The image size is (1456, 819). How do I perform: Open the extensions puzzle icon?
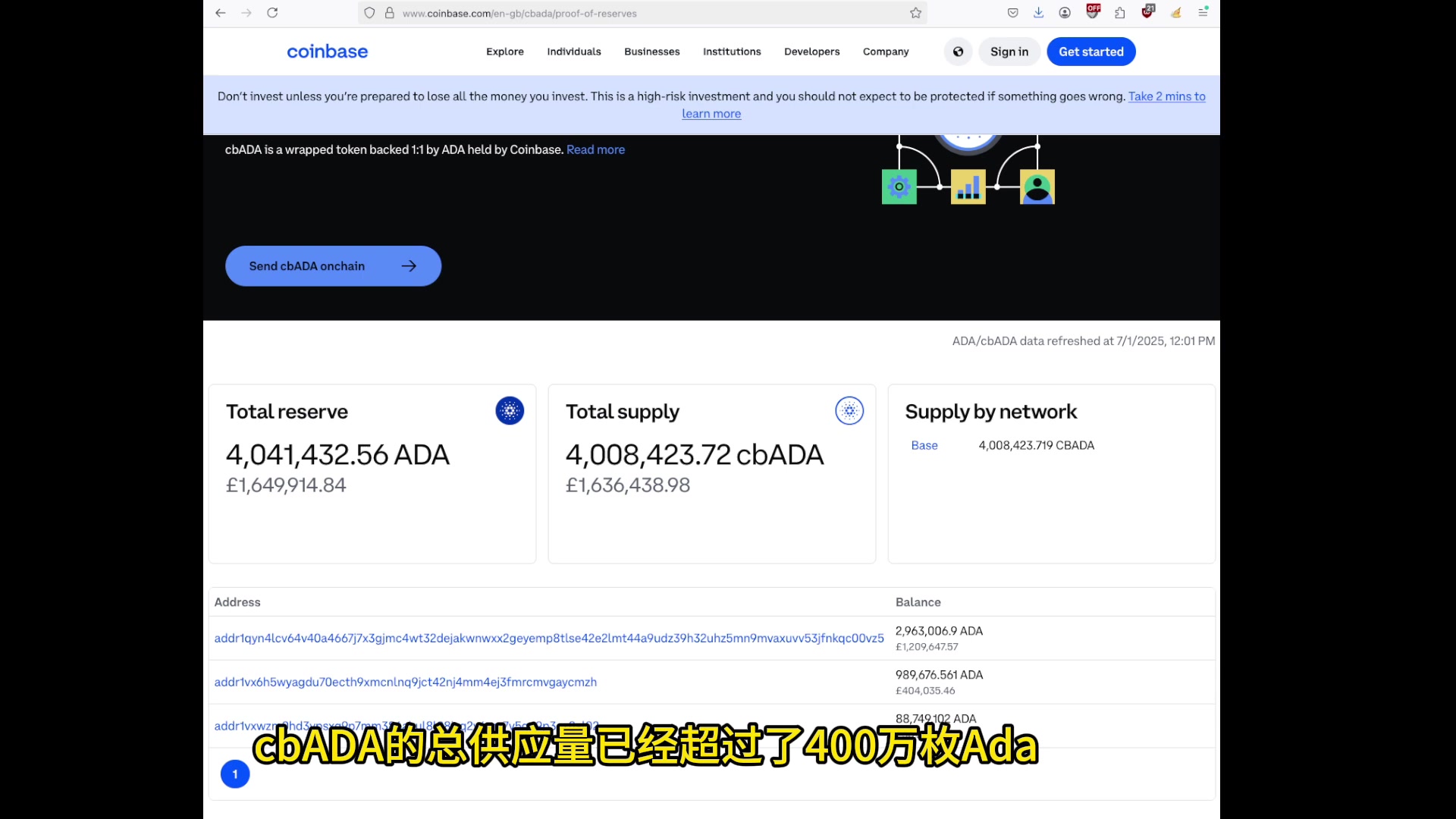click(1120, 13)
